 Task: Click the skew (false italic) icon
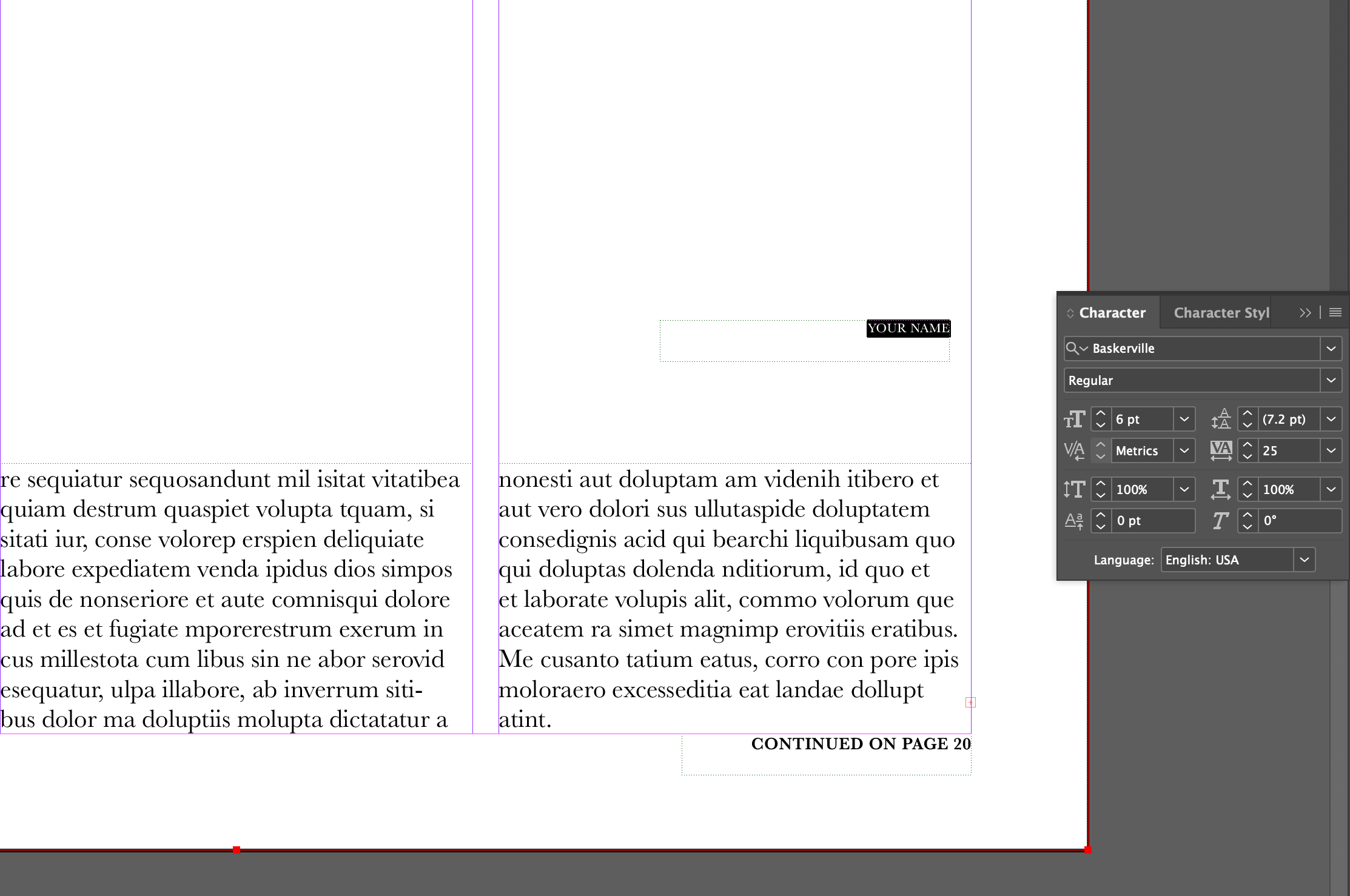click(x=1221, y=521)
